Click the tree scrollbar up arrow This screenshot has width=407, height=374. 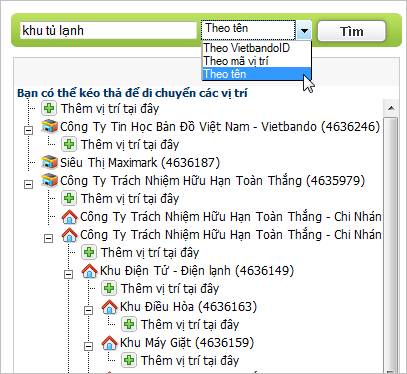(x=391, y=108)
